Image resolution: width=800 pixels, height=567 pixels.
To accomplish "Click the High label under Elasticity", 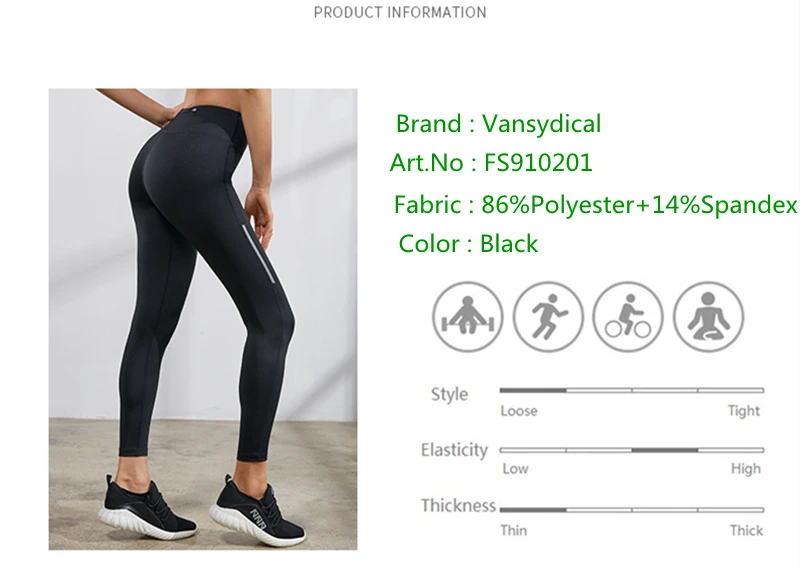I will (745, 469).
